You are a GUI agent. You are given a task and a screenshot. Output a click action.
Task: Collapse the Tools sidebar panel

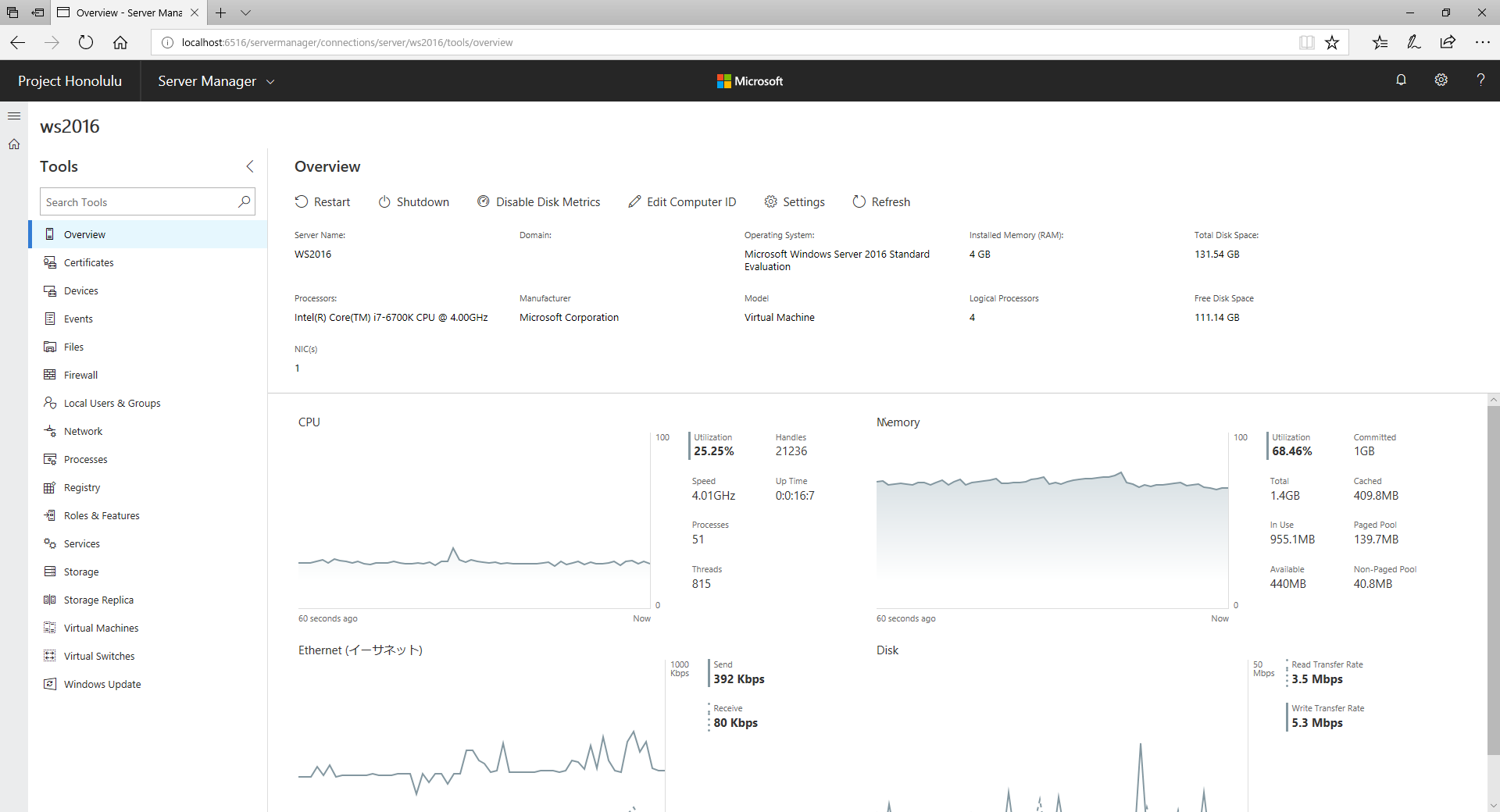click(249, 166)
